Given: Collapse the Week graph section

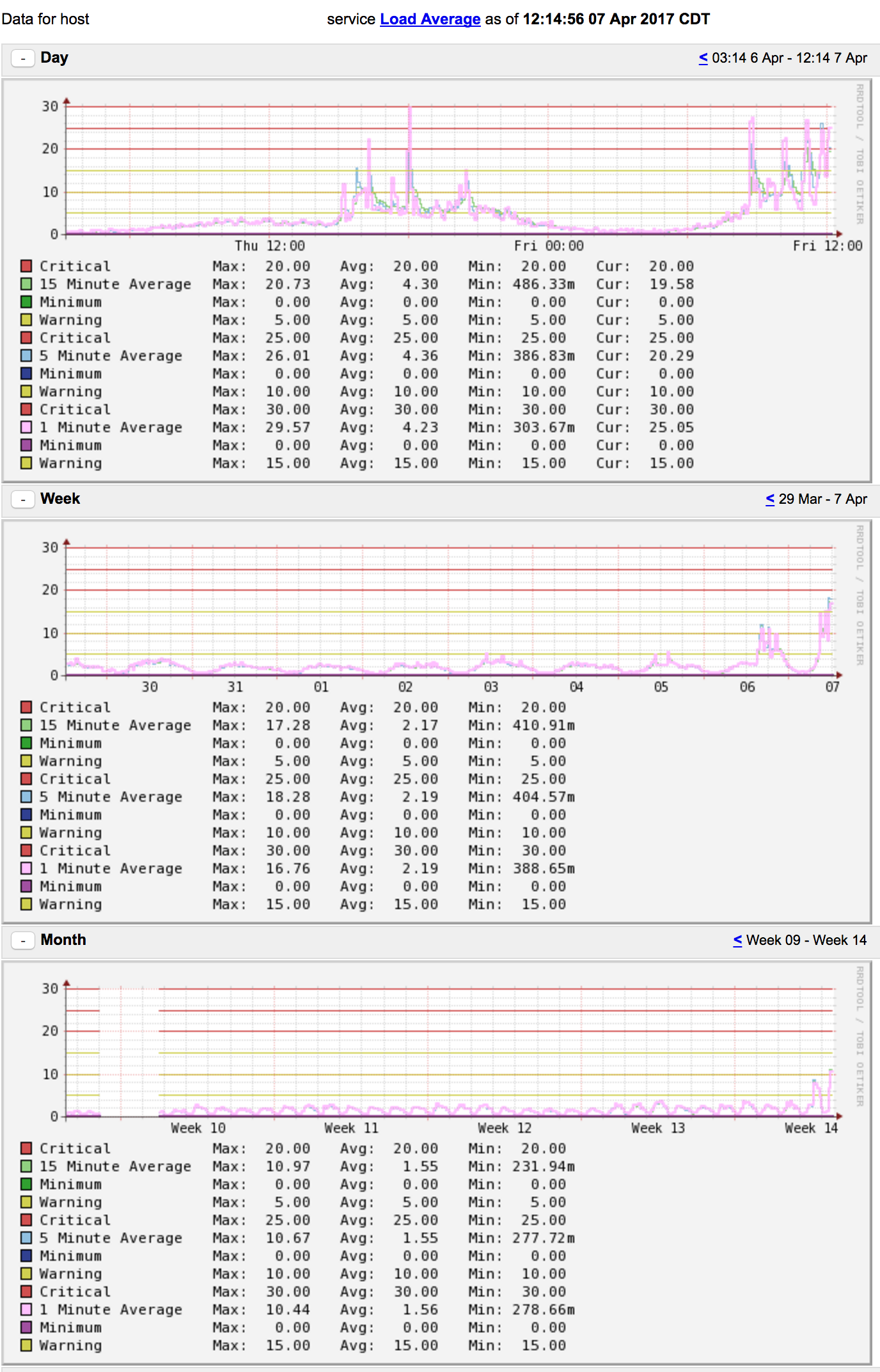Looking at the screenshot, I should (x=23, y=499).
